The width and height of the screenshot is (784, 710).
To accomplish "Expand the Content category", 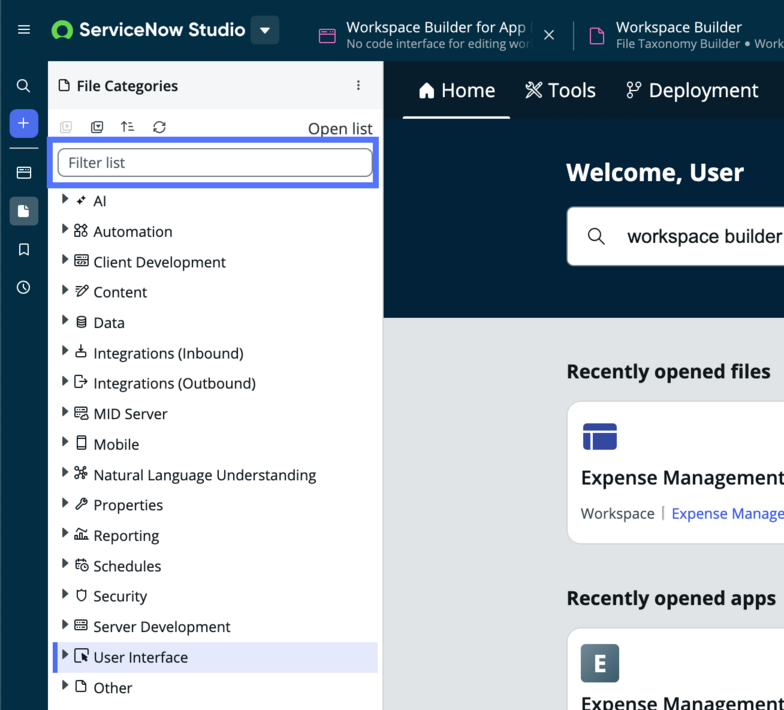I will 64,290.
